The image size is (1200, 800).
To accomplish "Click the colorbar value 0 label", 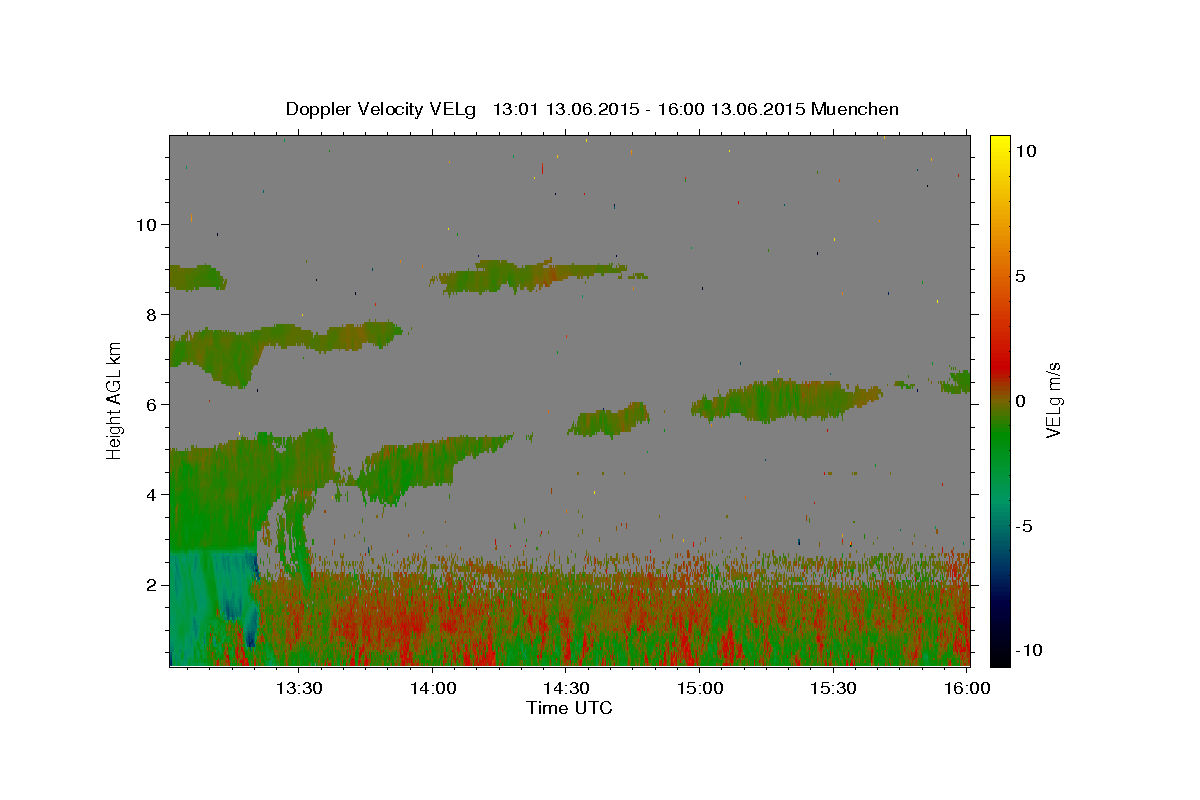I will 1021,400.
